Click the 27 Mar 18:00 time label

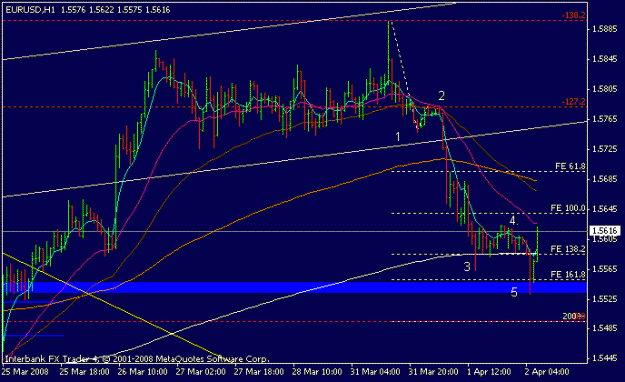click(x=259, y=372)
